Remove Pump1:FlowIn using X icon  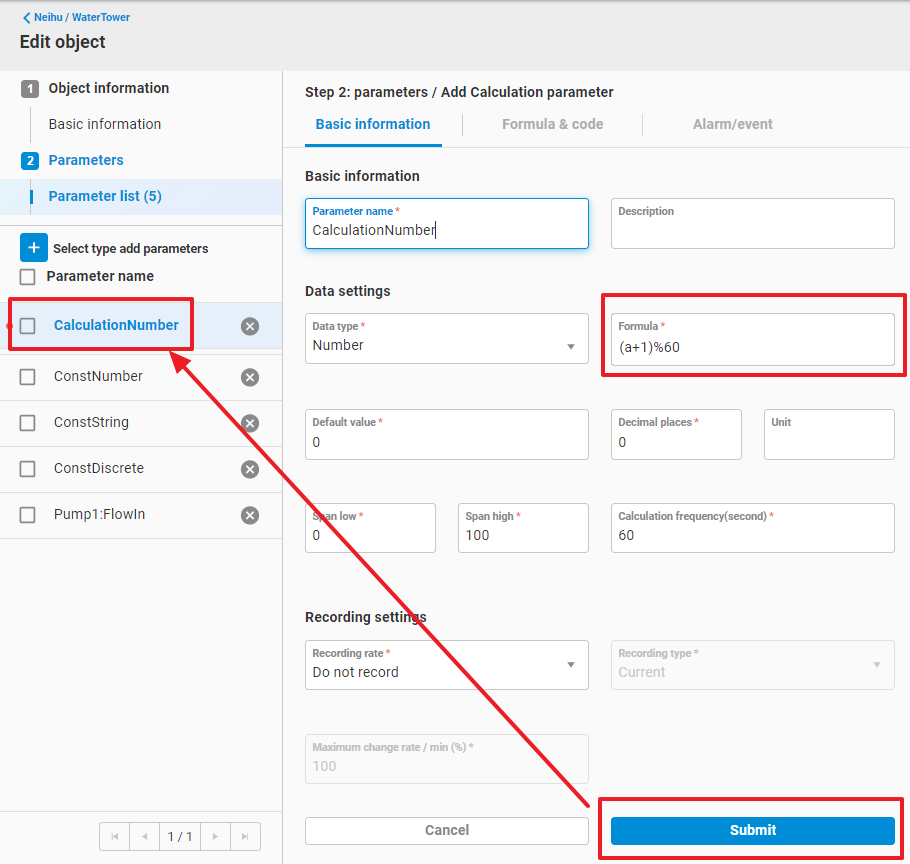coord(250,515)
